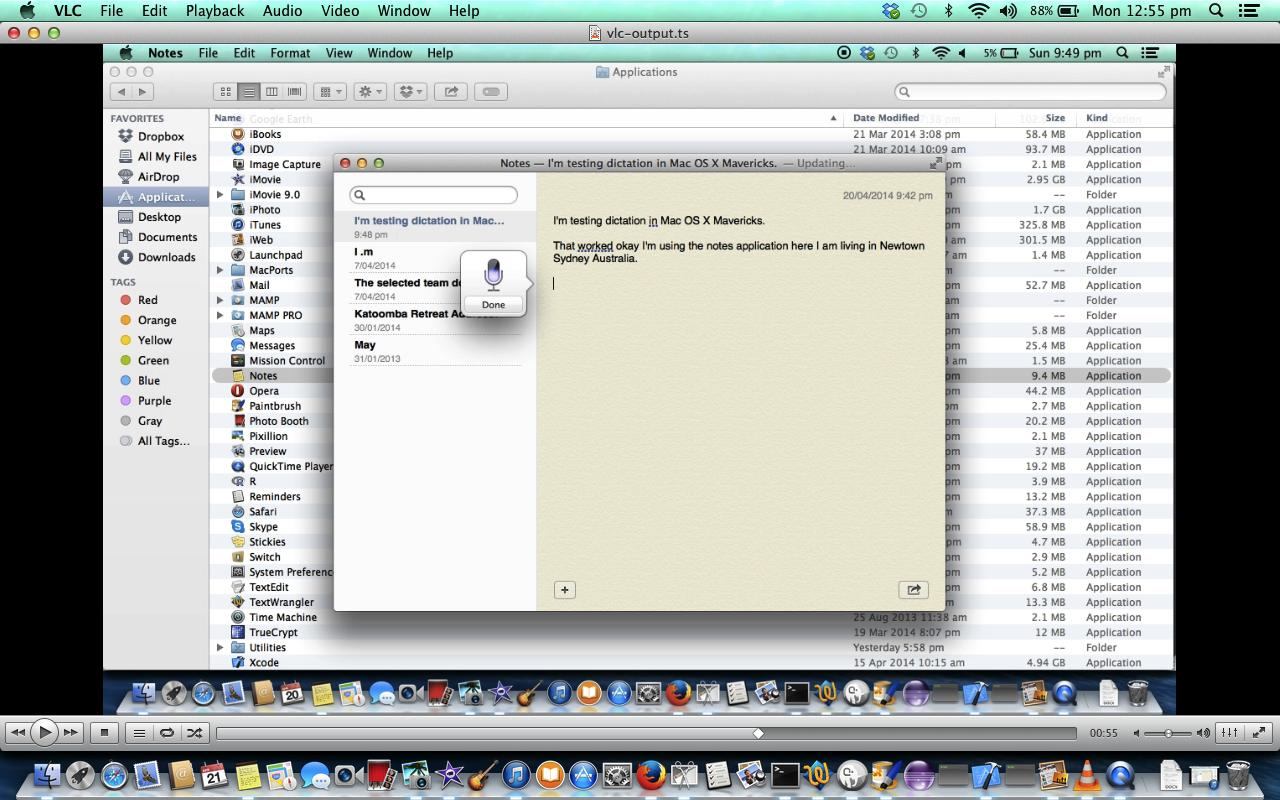This screenshot has width=1280, height=800.
Task: Open Messages from the bottom Dock
Action: coord(314,774)
